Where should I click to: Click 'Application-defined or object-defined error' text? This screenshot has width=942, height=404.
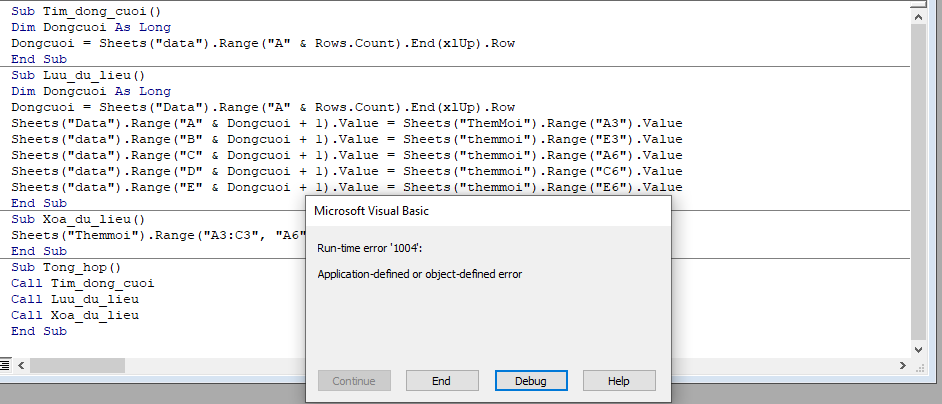click(420, 274)
